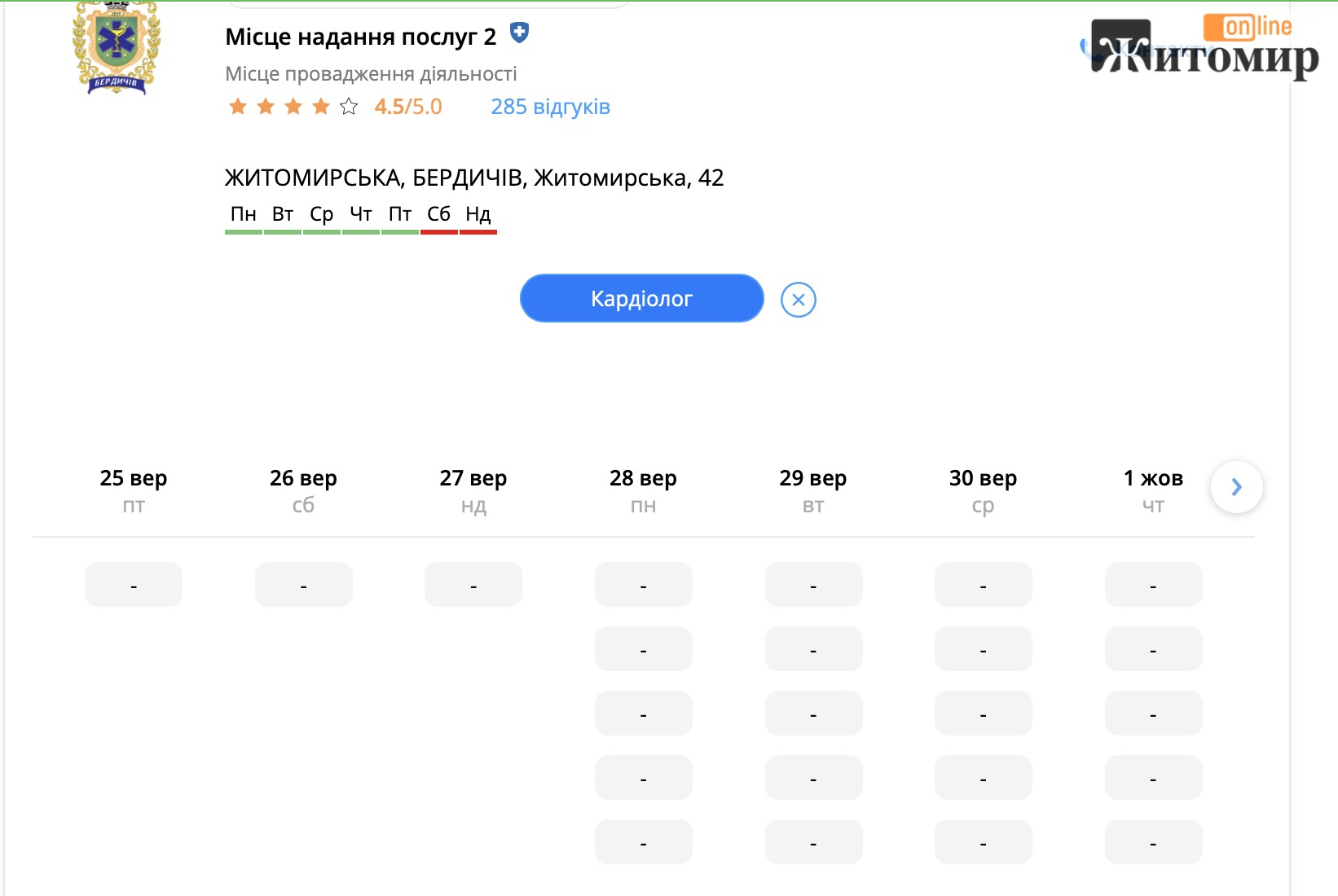This screenshot has width=1338, height=896.
Task: Click the Місце надання послуг 2 title
Action: click(361, 37)
